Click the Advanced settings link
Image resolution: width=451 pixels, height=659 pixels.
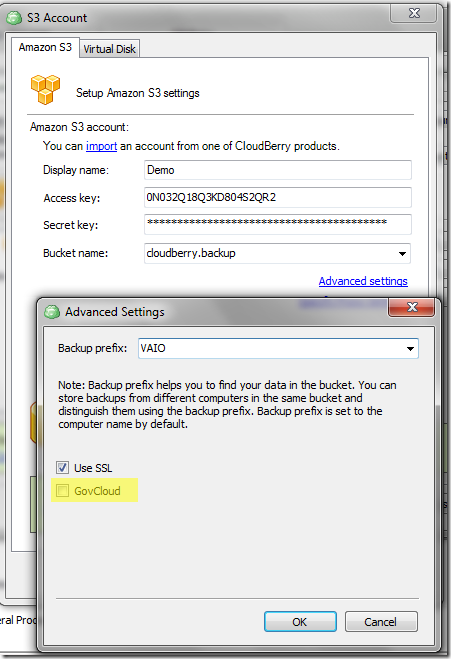point(363,281)
